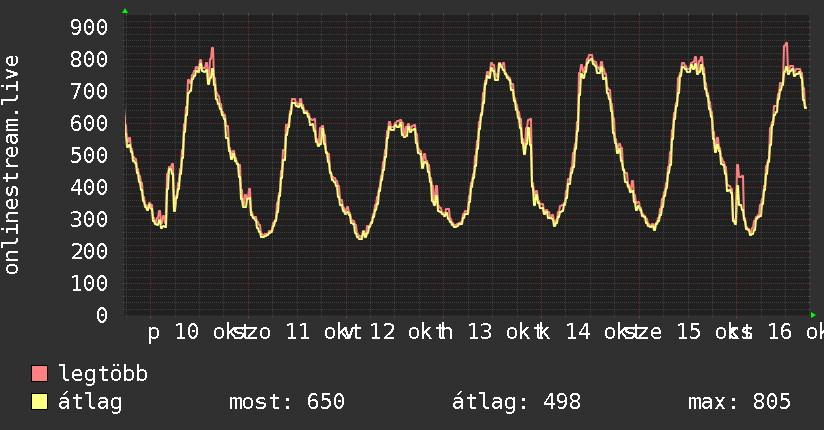The image size is (824, 430).
Task: Click the 300 y-axis label
Action: coord(89,219)
